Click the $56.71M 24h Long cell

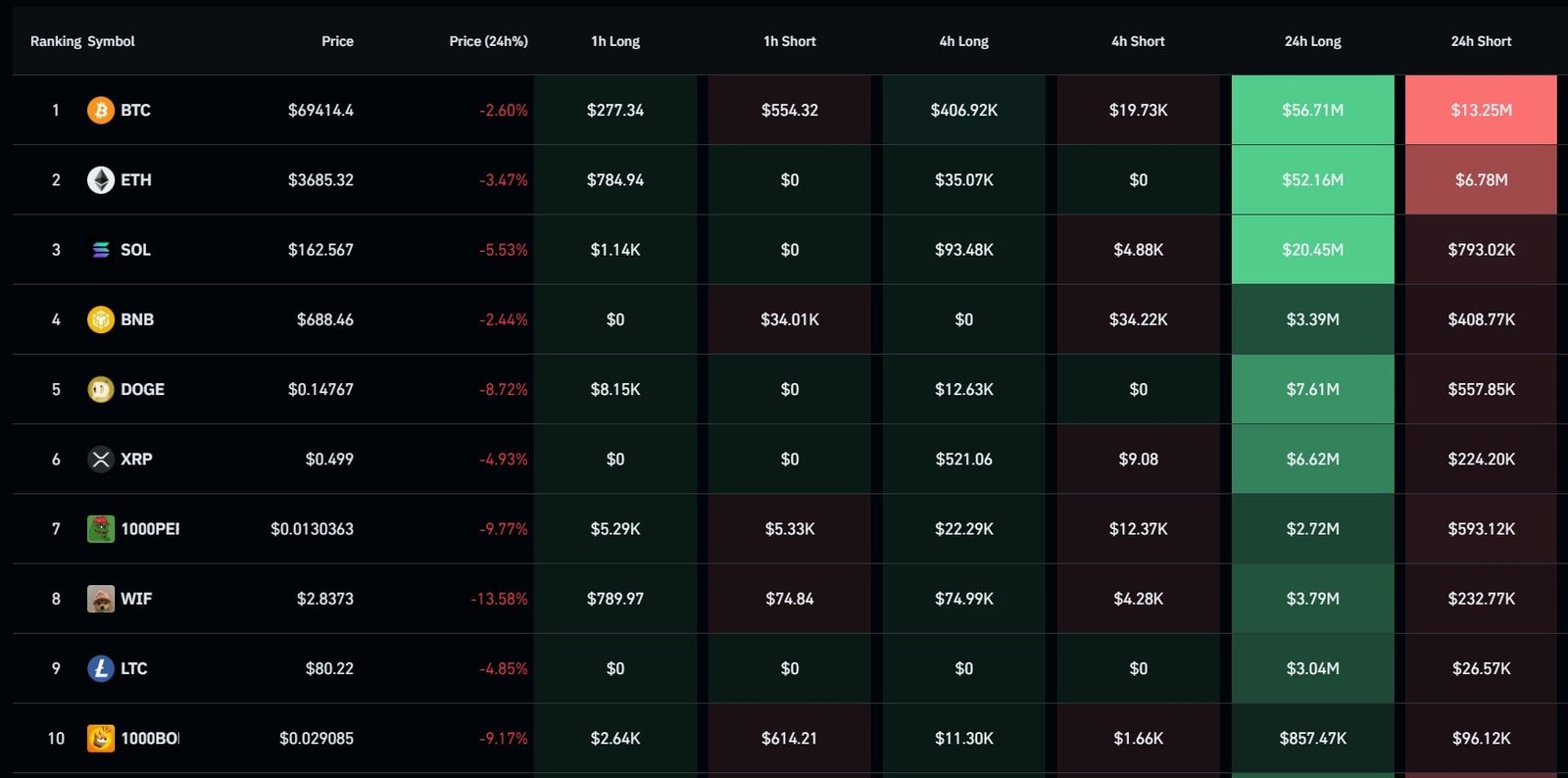[x=1313, y=110]
